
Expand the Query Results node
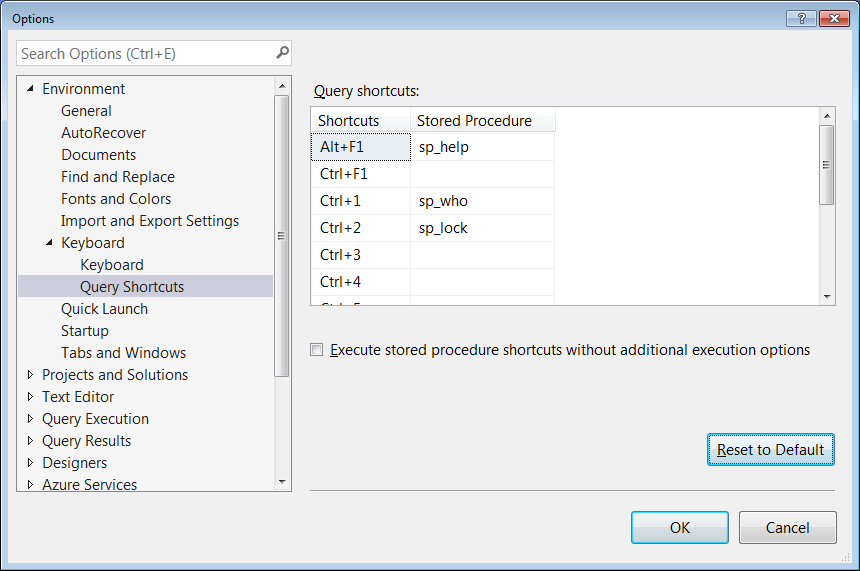(x=30, y=441)
